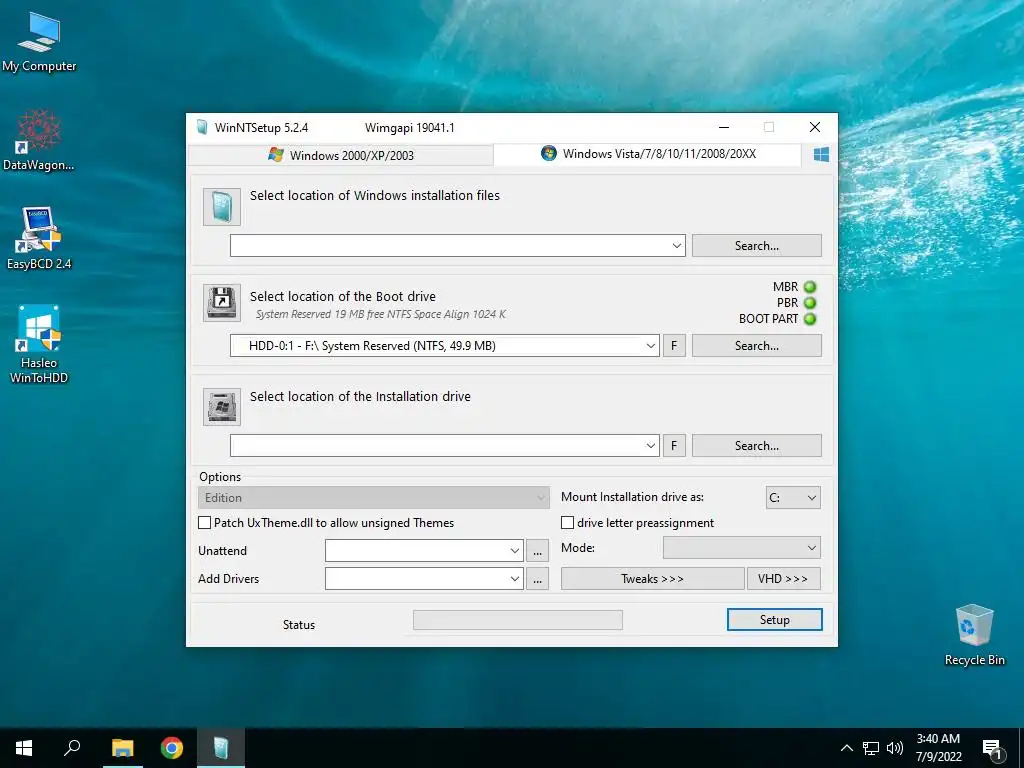The width and height of the screenshot is (1024, 768).
Task: Browse for drivers with ... button
Action: click(x=537, y=579)
